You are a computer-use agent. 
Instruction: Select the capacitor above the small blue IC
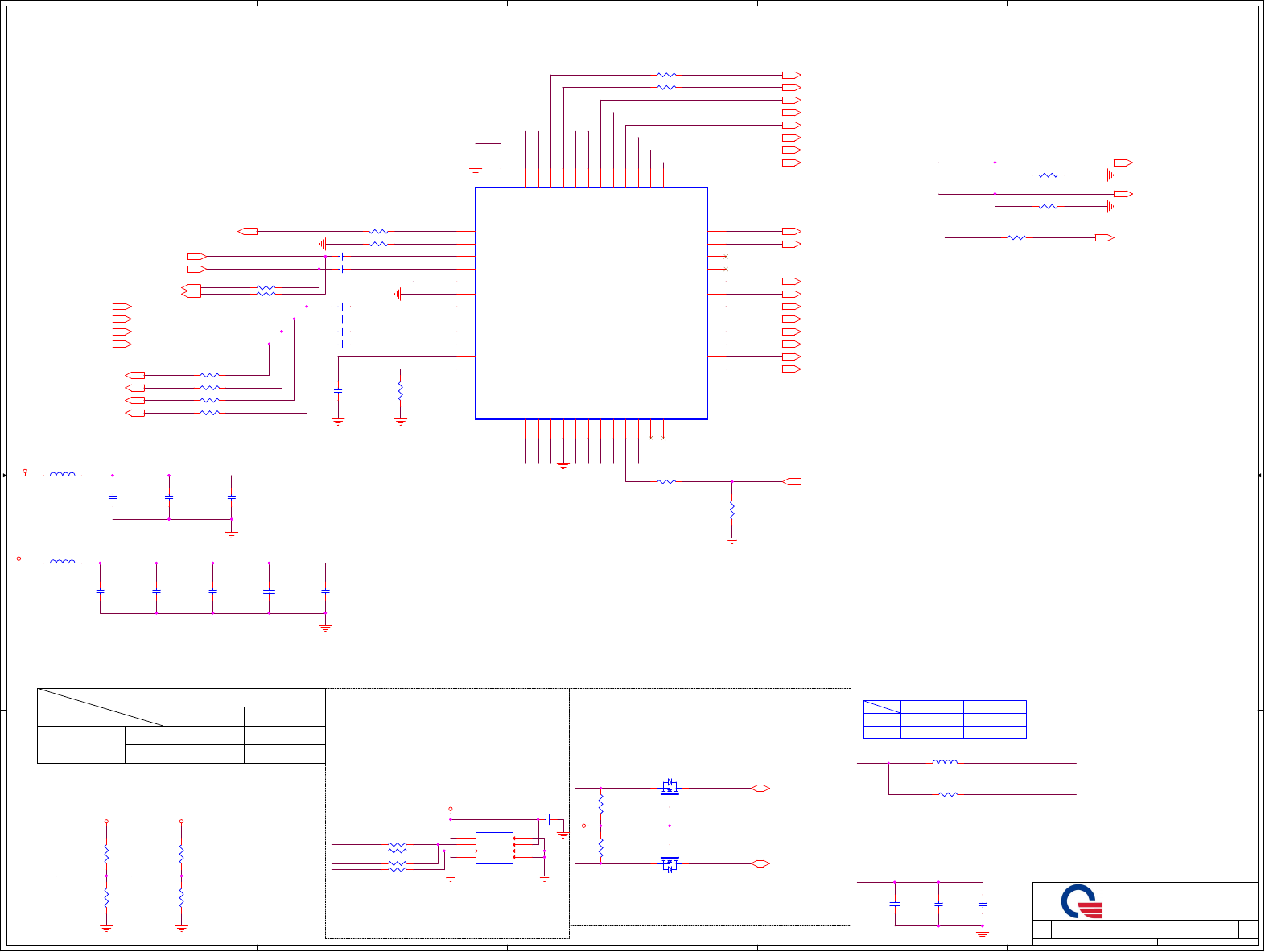[x=547, y=819]
